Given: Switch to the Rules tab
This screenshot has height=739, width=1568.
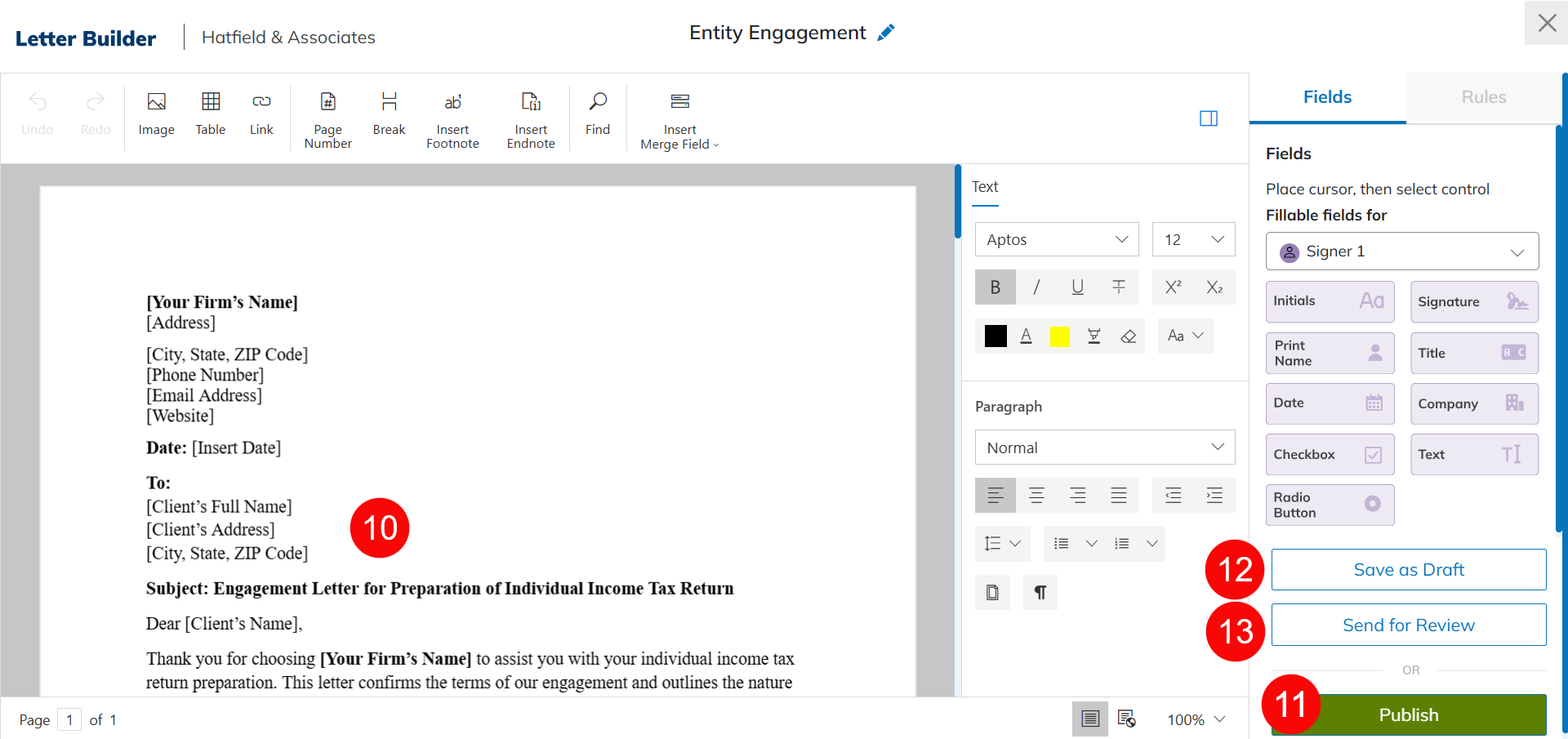Looking at the screenshot, I should click(x=1483, y=97).
